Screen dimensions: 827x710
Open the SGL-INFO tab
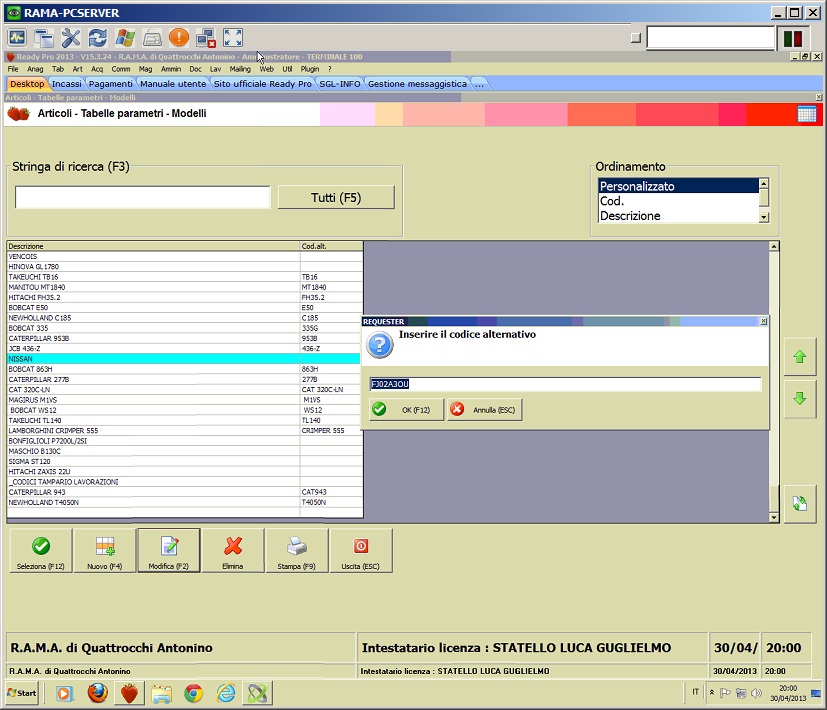[340, 84]
